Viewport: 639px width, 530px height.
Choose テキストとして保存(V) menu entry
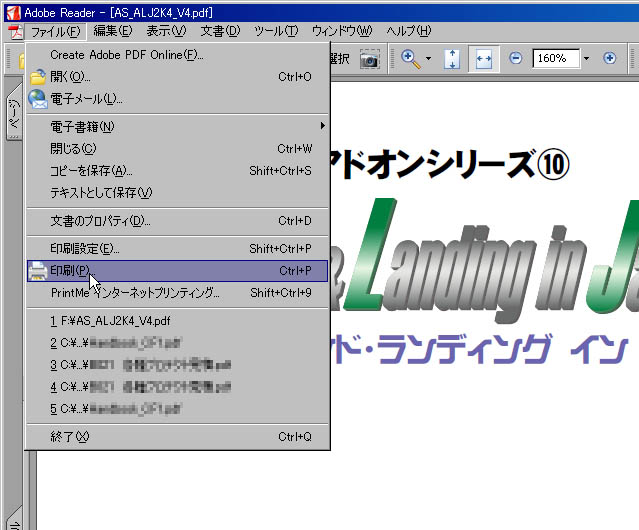click(177, 193)
